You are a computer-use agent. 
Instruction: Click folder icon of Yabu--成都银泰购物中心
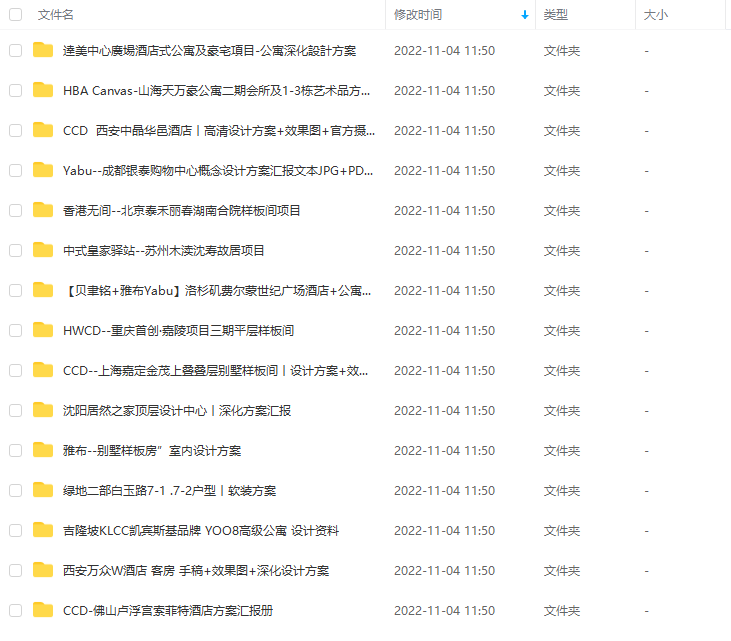click(x=43, y=170)
